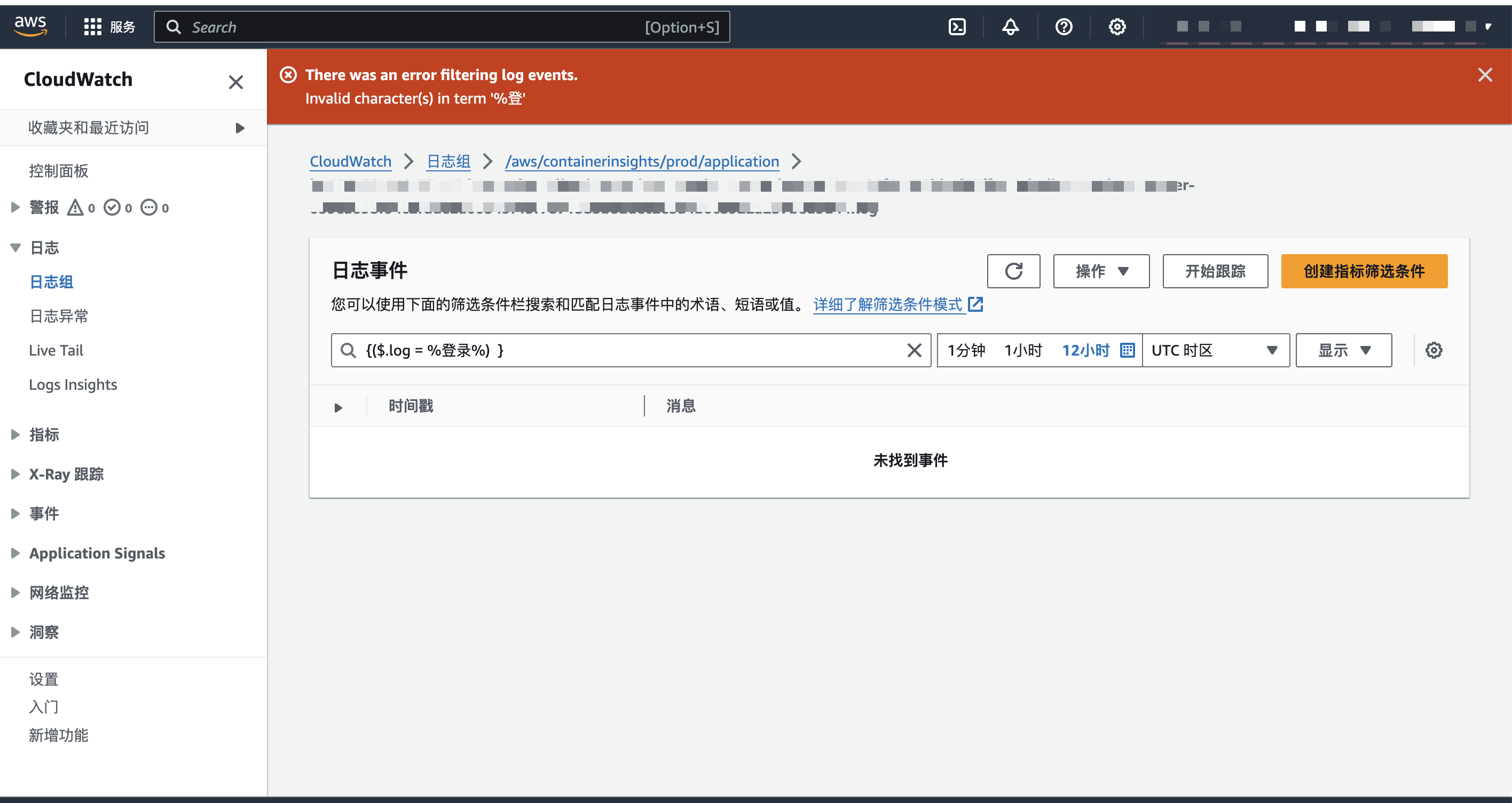
Task: Close the CloudWatch side navigation panel
Action: [236, 82]
